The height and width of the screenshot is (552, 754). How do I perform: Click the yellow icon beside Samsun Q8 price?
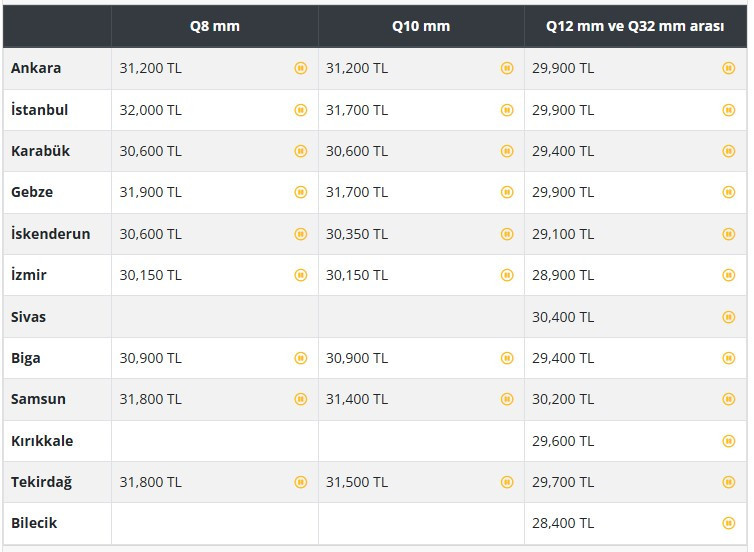tap(300, 399)
